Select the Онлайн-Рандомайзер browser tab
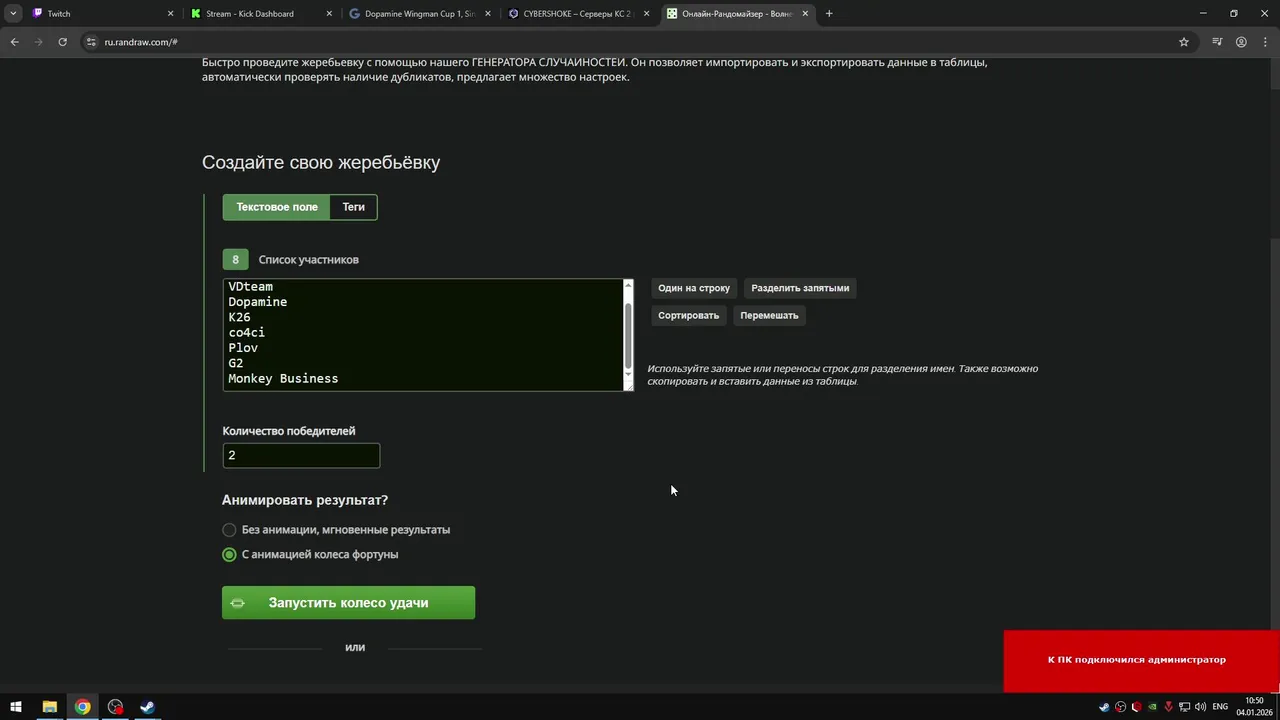The image size is (1280, 720). (737, 14)
